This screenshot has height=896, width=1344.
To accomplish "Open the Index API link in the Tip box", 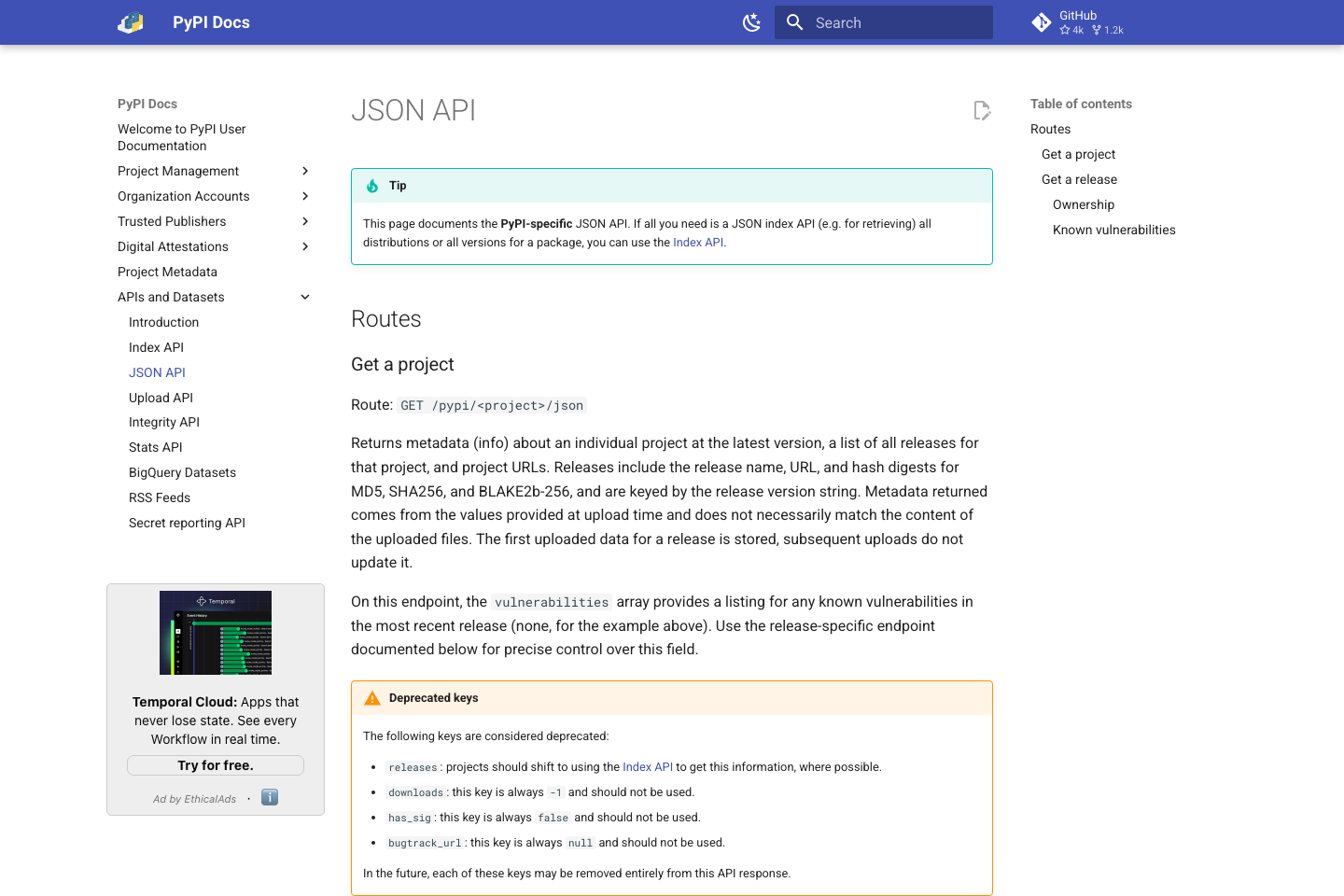I will [698, 242].
